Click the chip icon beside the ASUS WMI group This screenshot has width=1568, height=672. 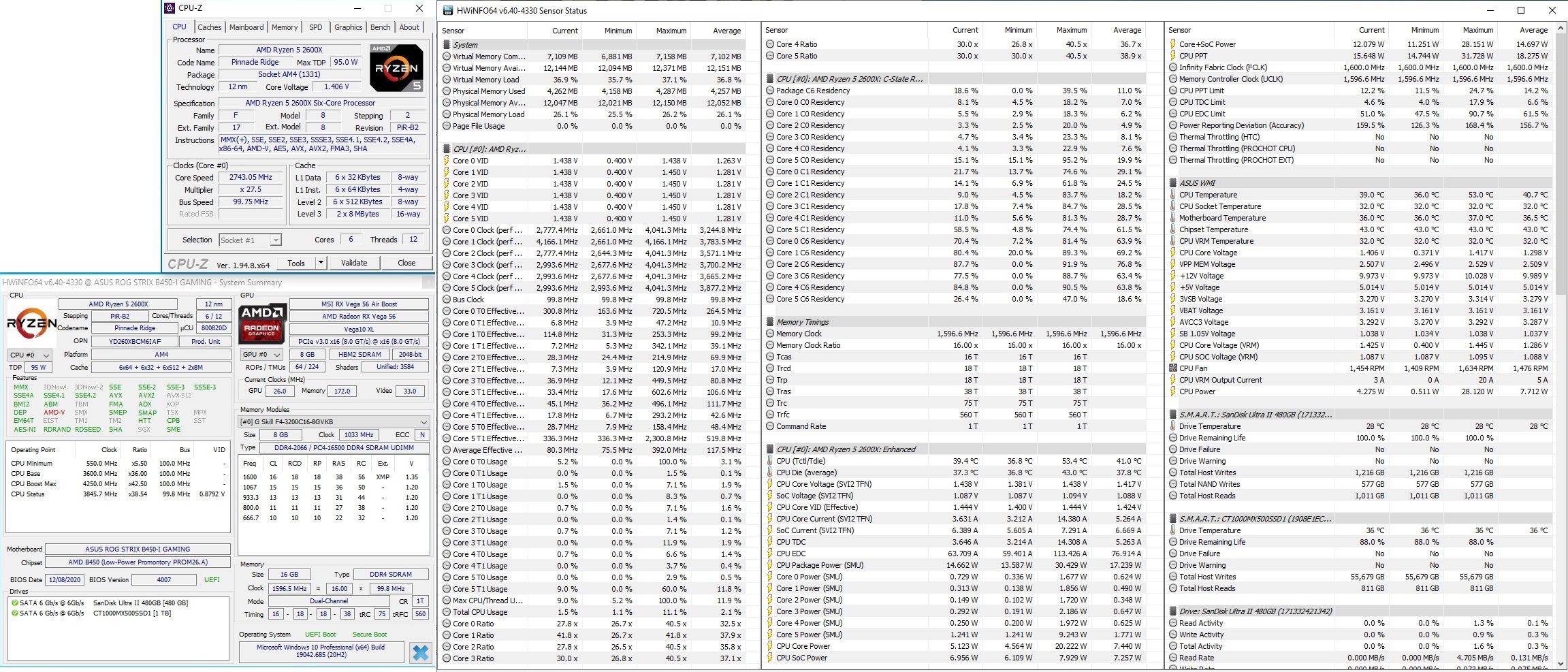(x=1173, y=183)
